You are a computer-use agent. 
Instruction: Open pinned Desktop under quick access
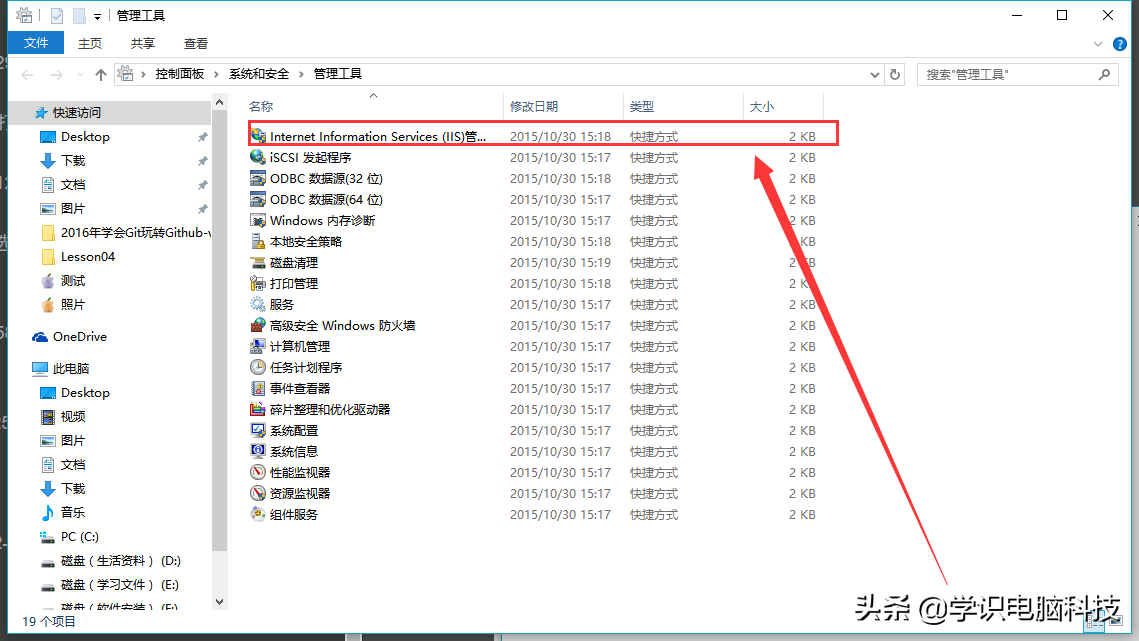[85, 137]
